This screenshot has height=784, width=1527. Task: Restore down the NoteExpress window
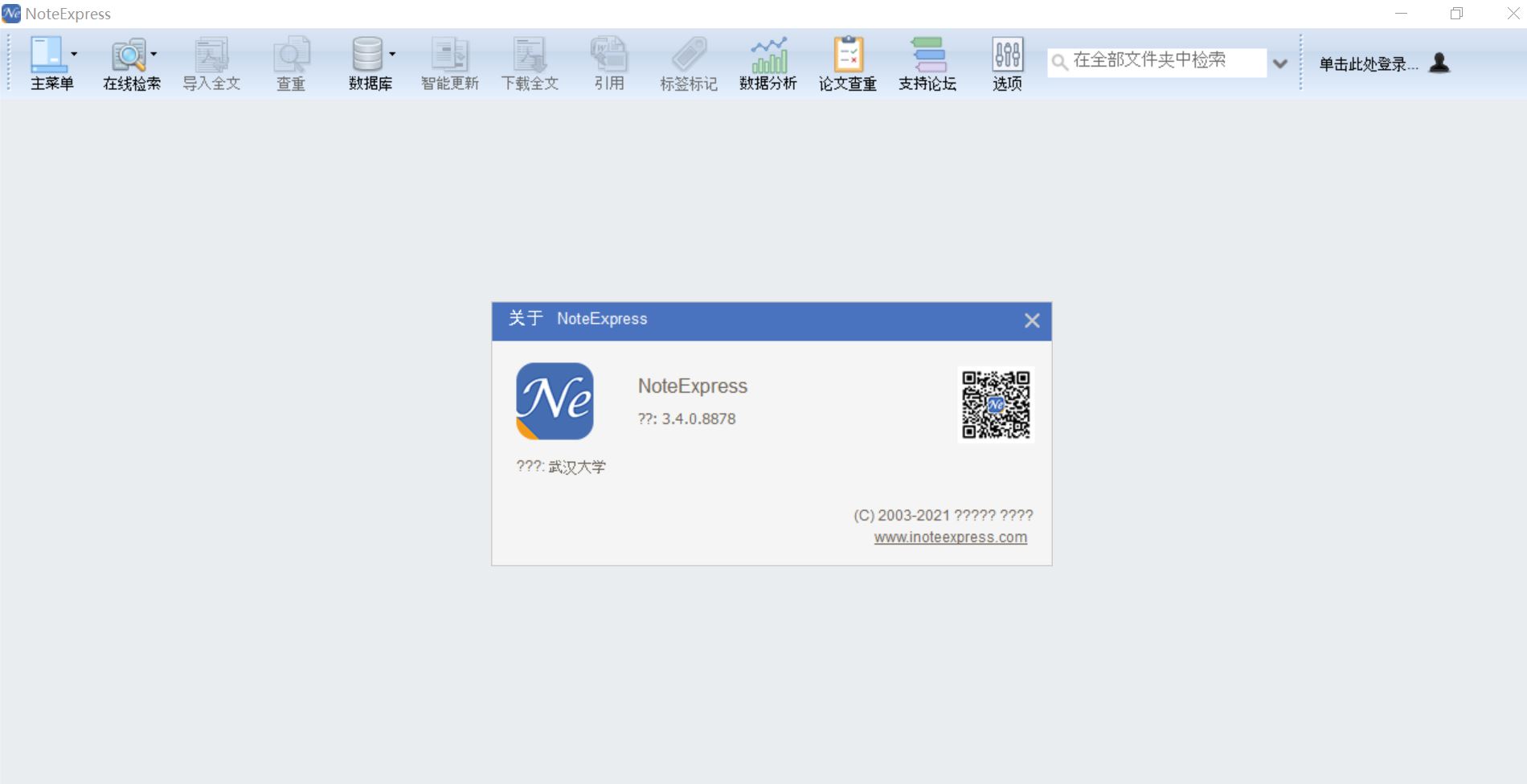click(x=1456, y=14)
